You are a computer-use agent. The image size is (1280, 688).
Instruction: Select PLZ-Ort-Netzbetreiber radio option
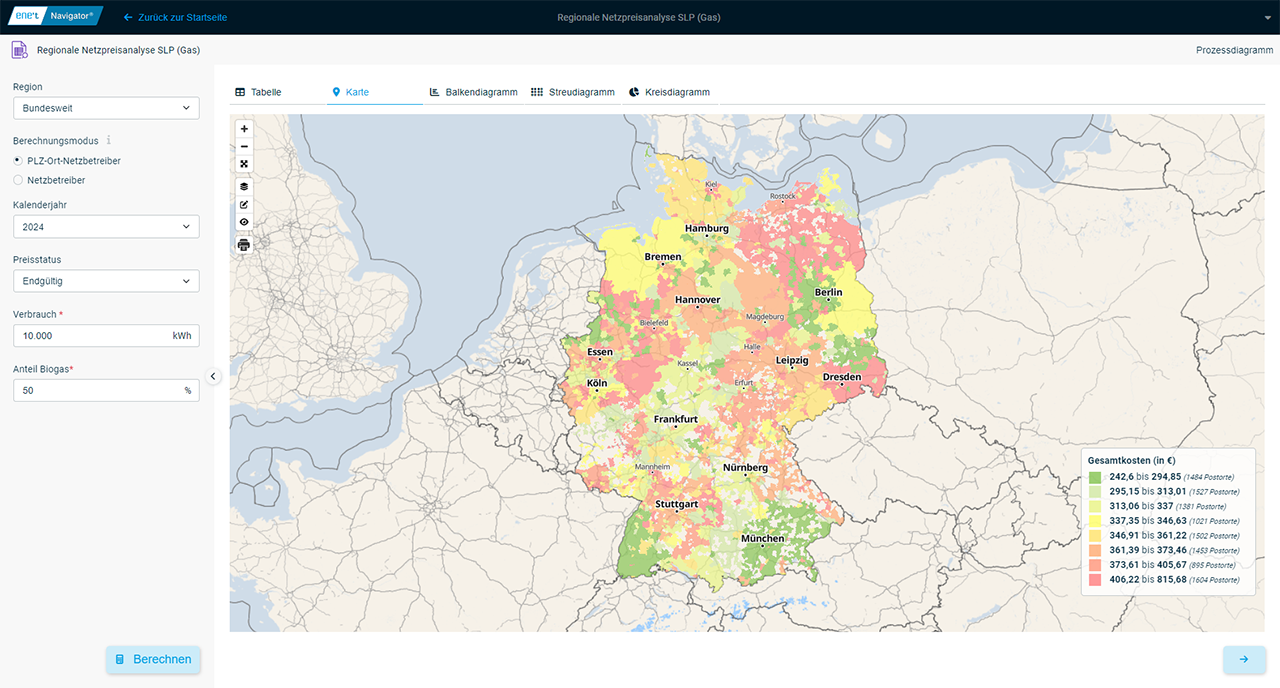[x=18, y=161]
